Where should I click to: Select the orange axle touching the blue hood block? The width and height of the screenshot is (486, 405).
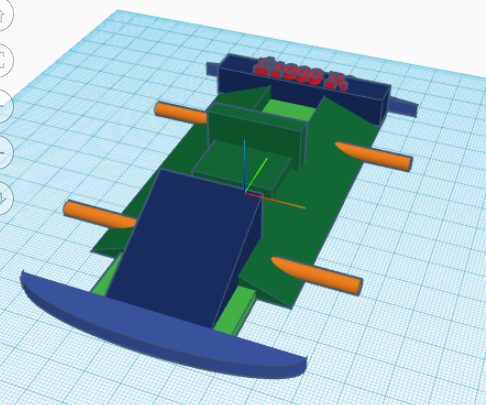tap(100, 214)
